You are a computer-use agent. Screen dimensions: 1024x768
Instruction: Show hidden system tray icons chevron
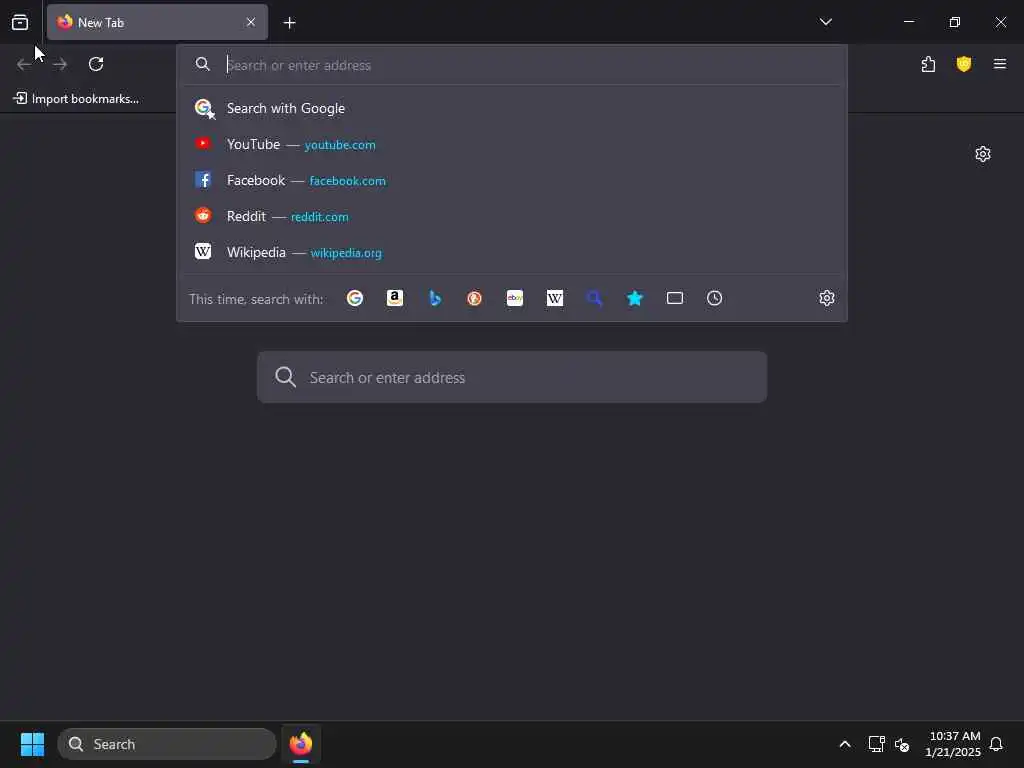(x=844, y=744)
